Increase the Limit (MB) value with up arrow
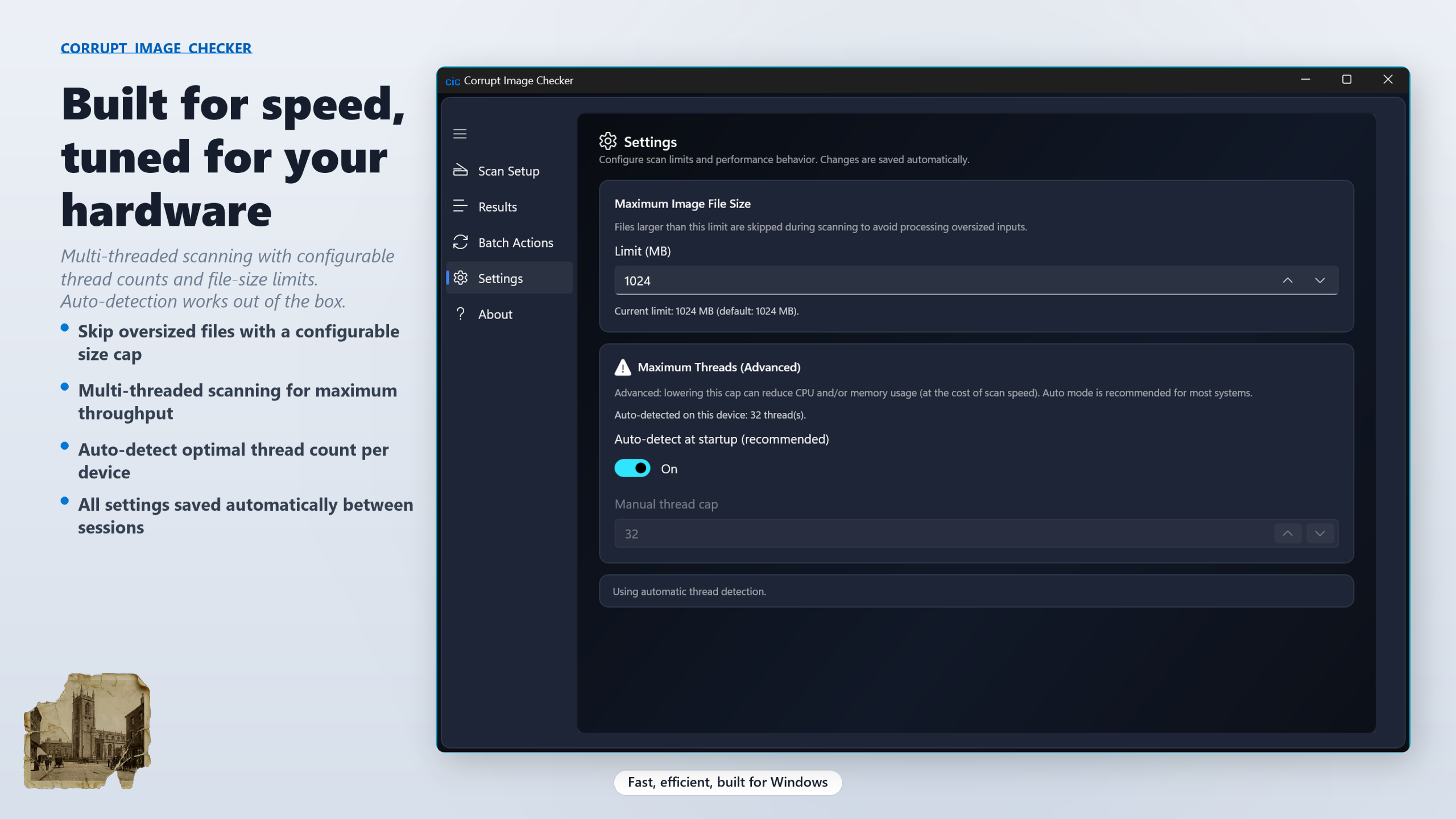The image size is (1456, 819). point(1288,280)
